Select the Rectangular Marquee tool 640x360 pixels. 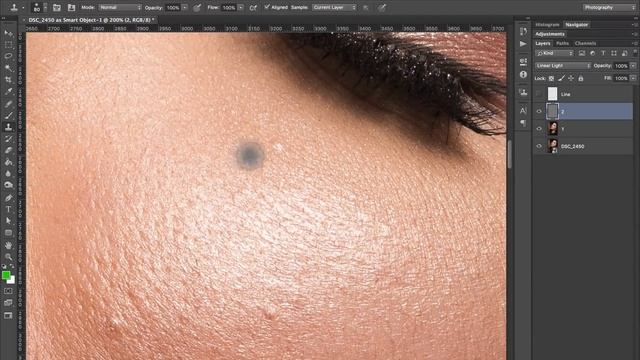[8, 44]
